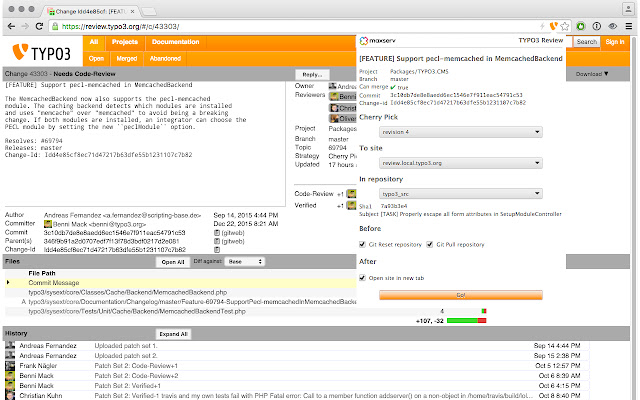
Task: Click the total +197, -32 diff bar
Action: pyautogui.click(x=466, y=321)
